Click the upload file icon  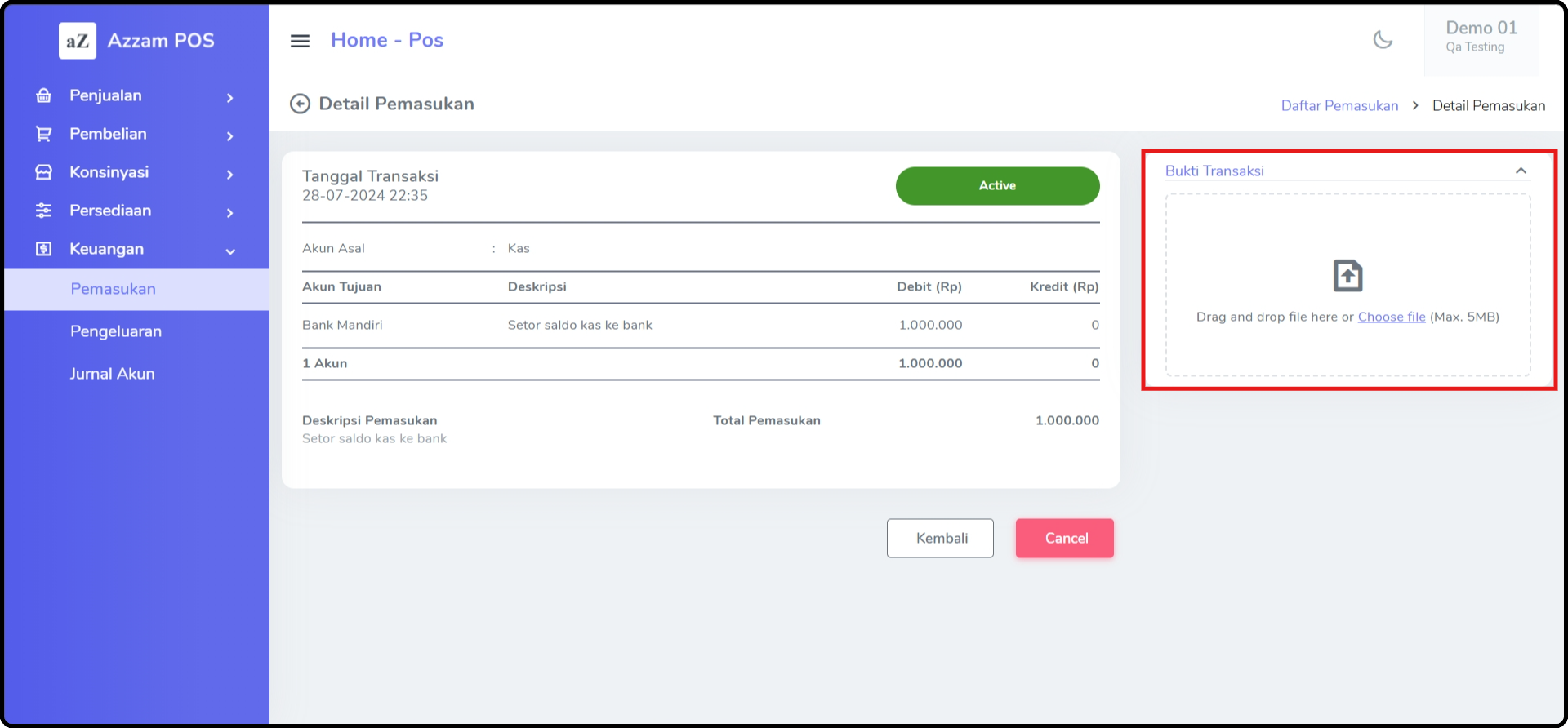coord(1347,276)
